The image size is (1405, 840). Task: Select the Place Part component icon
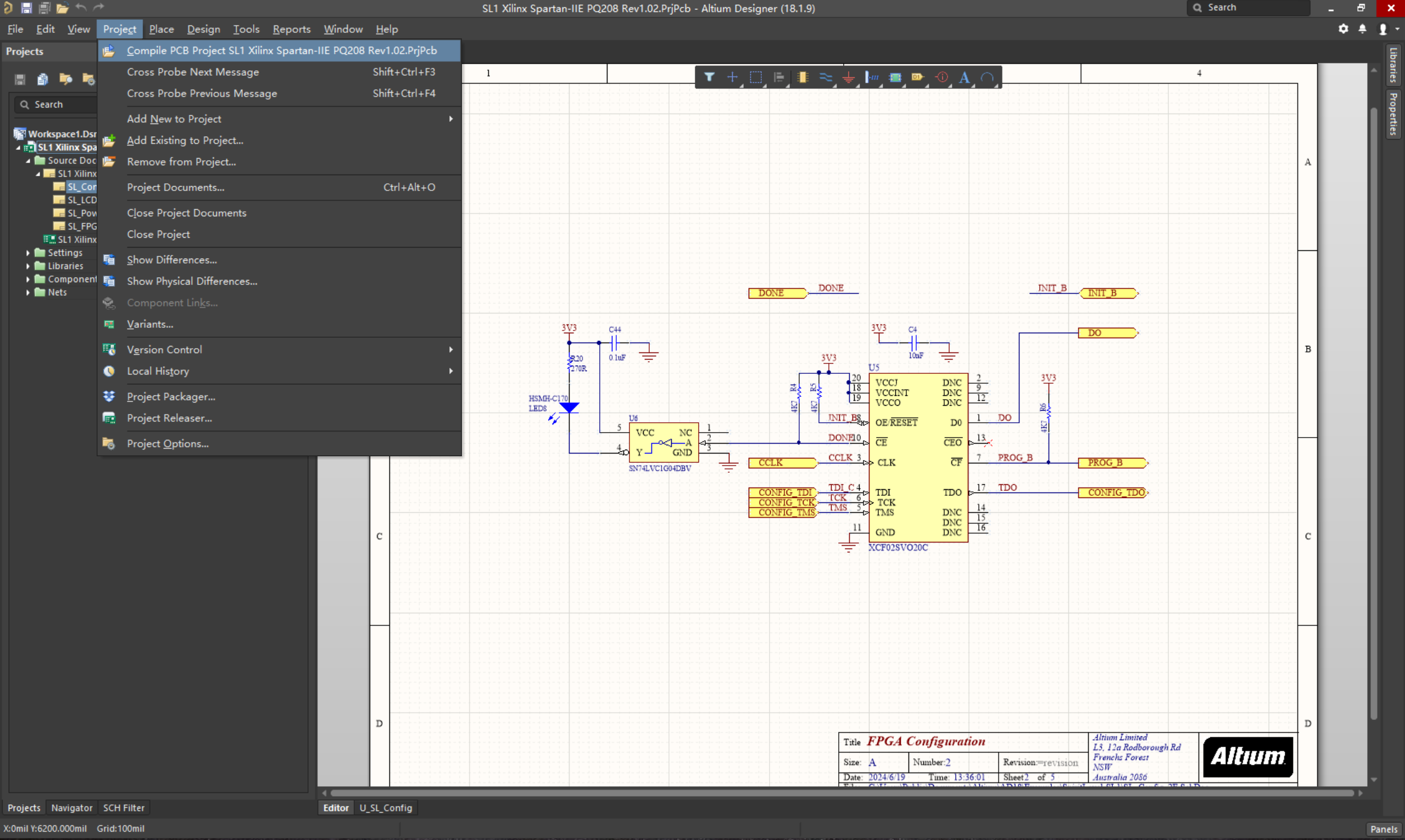[x=802, y=77]
